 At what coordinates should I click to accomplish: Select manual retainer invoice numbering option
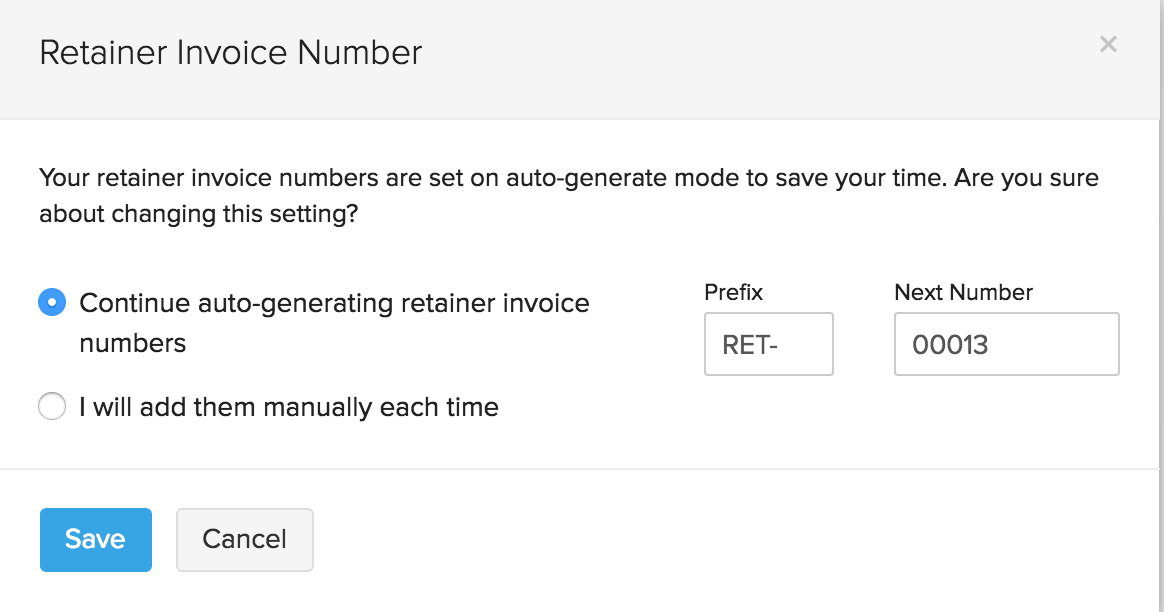click(51, 406)
